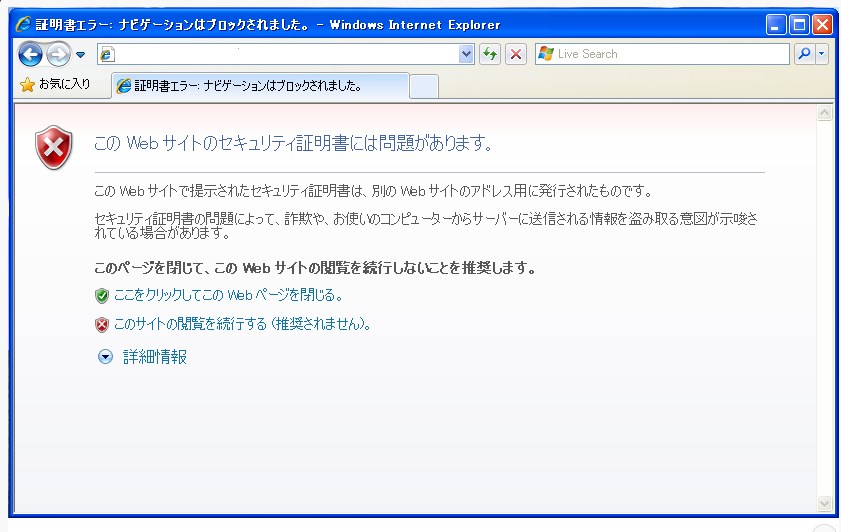Expand the address bar history dropdown
This screenshot has height=532, width=841.
pos(466,54)
